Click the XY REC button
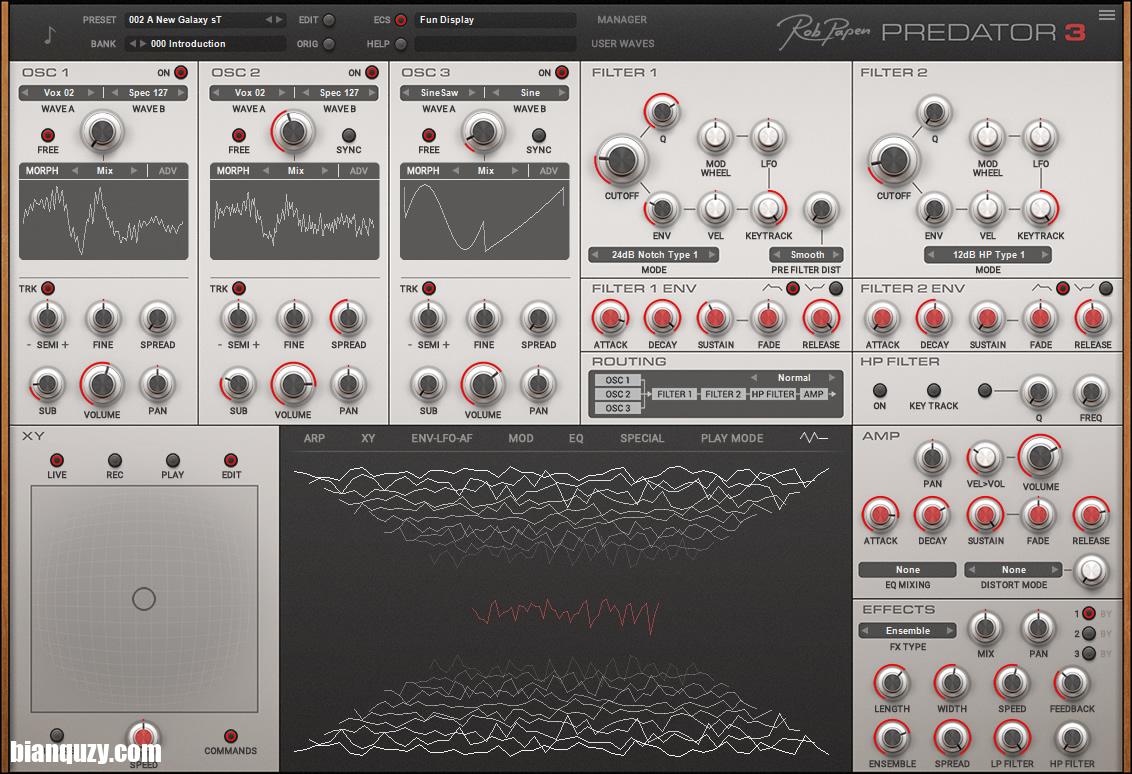The height and width of the screenshot is (774, 1132). coord(114,460)
